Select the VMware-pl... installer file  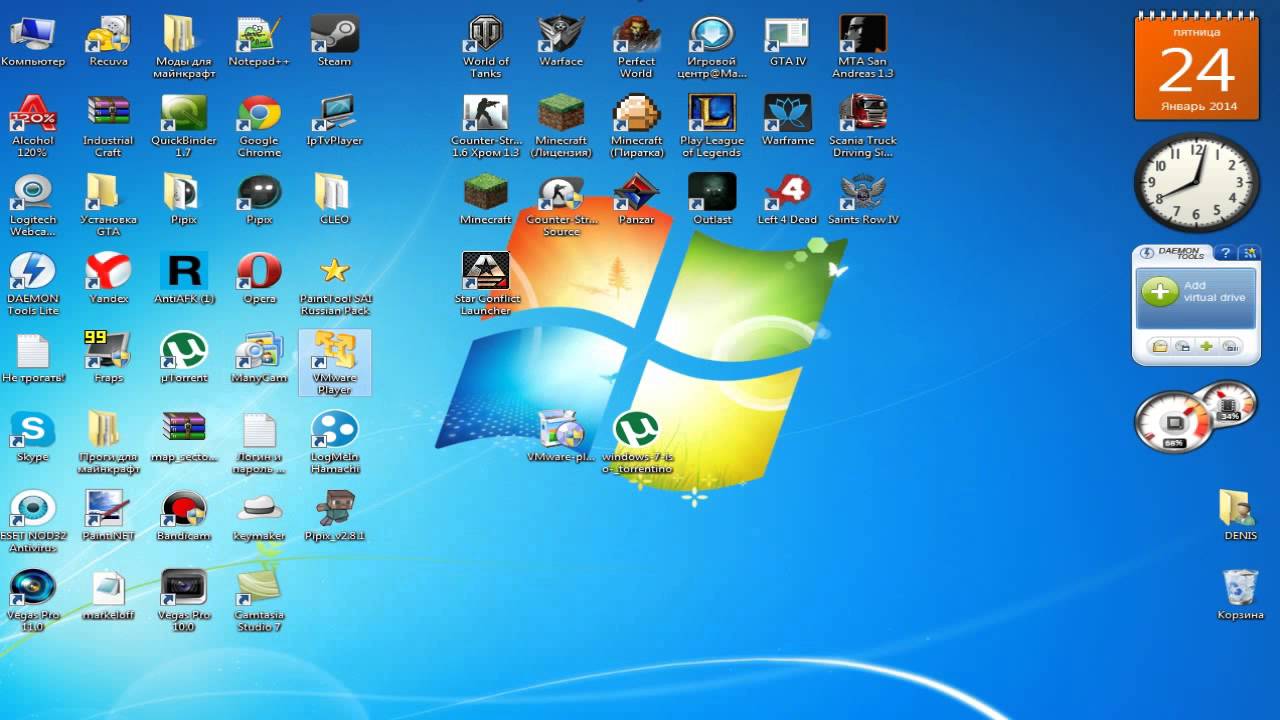click(x=561, y=437)
